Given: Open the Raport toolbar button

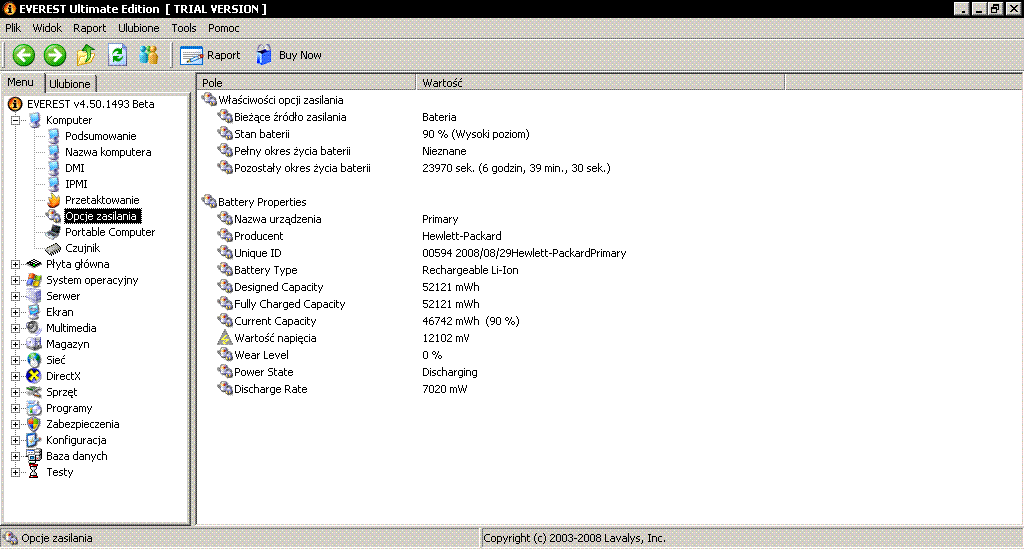Looking at the screenshot, I should 210,56.
